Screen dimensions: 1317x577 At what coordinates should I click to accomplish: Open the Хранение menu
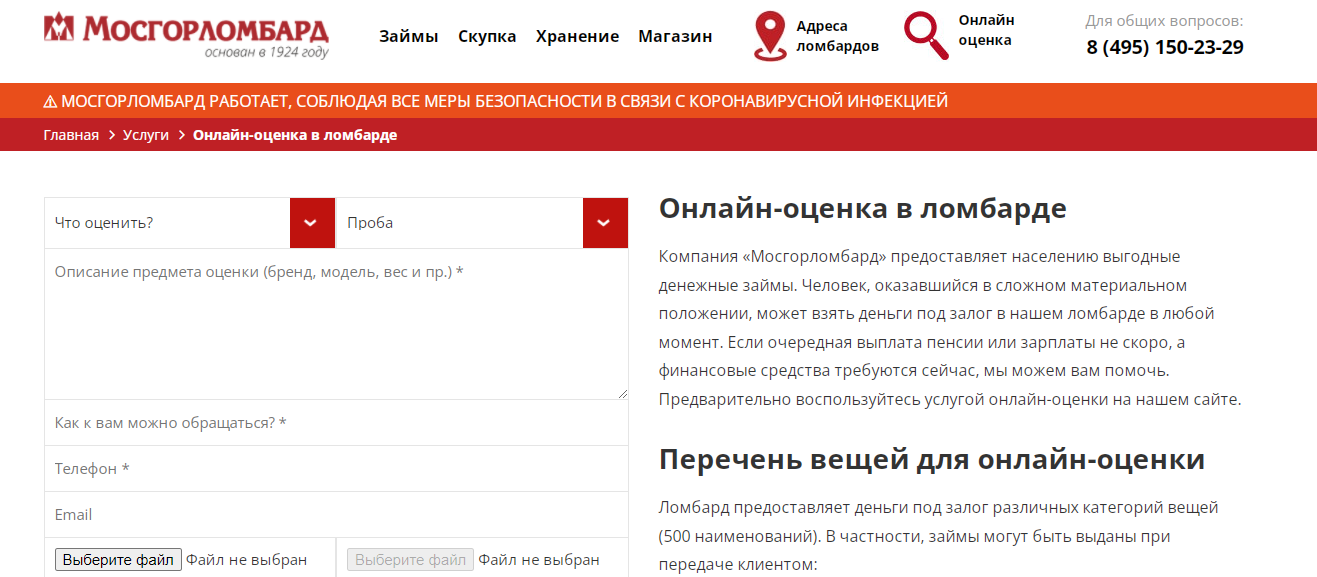[x=577, y=36]
